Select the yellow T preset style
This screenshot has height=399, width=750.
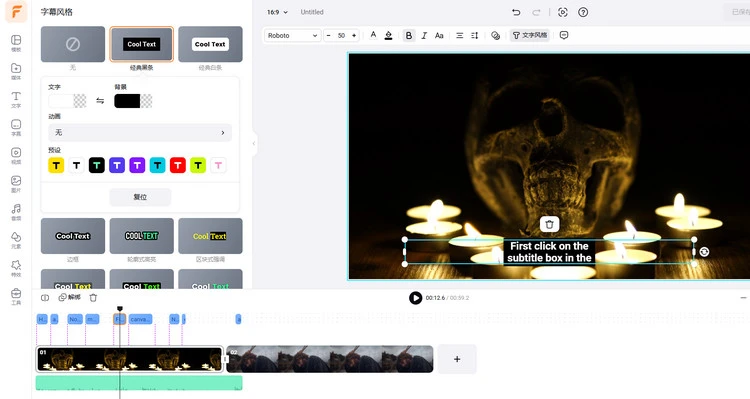coord(56,166)
